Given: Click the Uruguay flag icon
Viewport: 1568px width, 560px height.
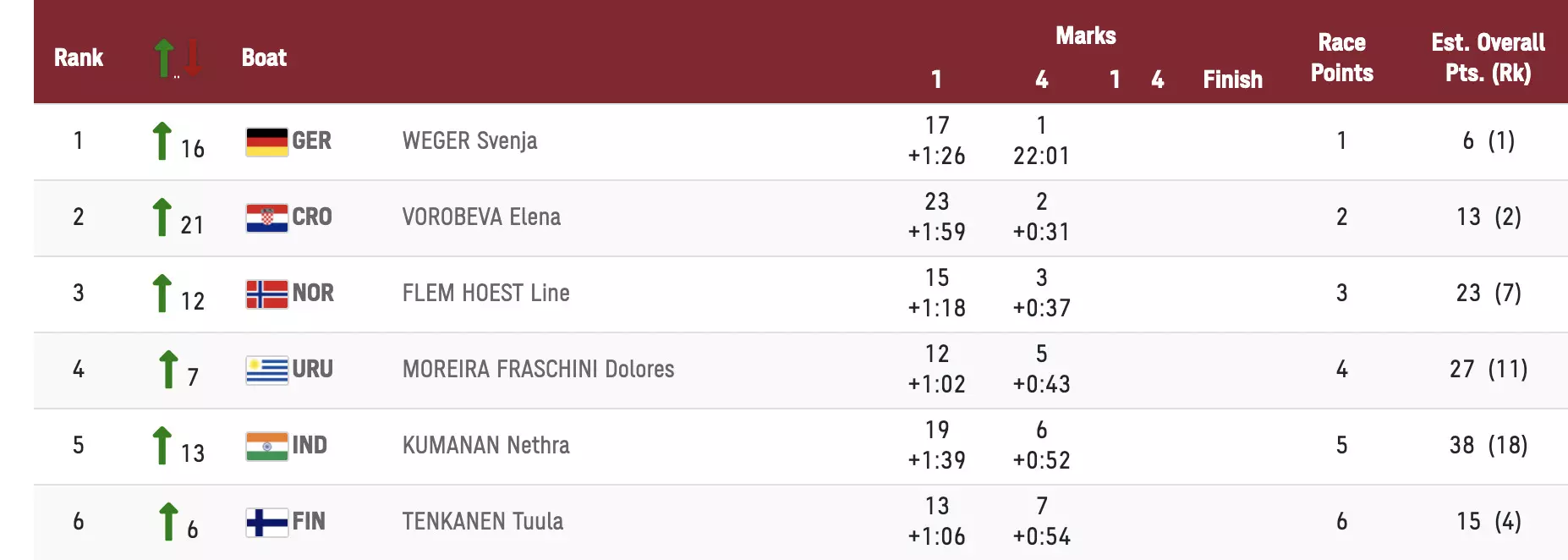Looking at the screenshot, I should click(x=266, y=370).
